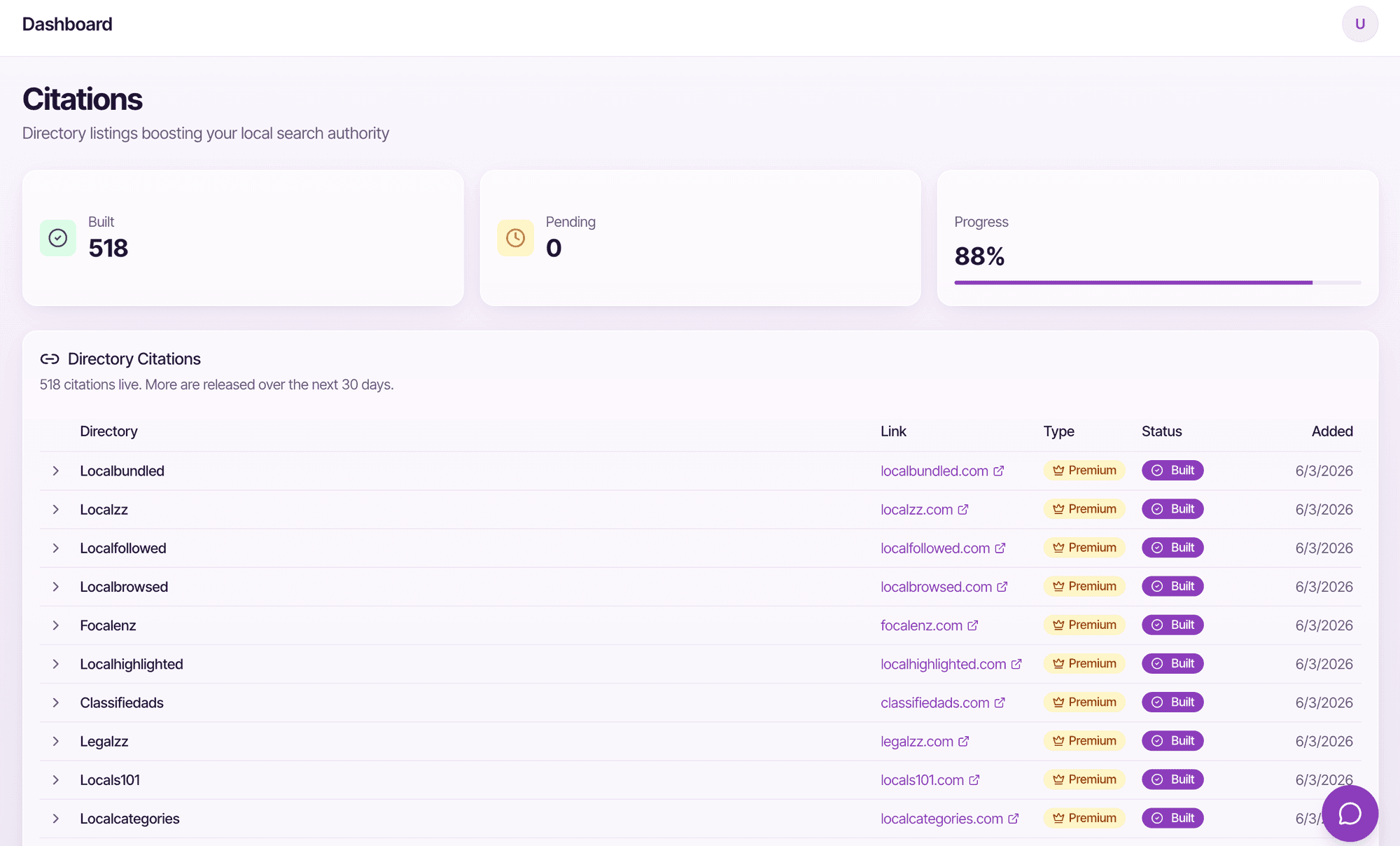1400x846 pixels.
Task: Click external link icon next to classifiedads.com
Action: pyautogui.click(x=1000, y=702)
